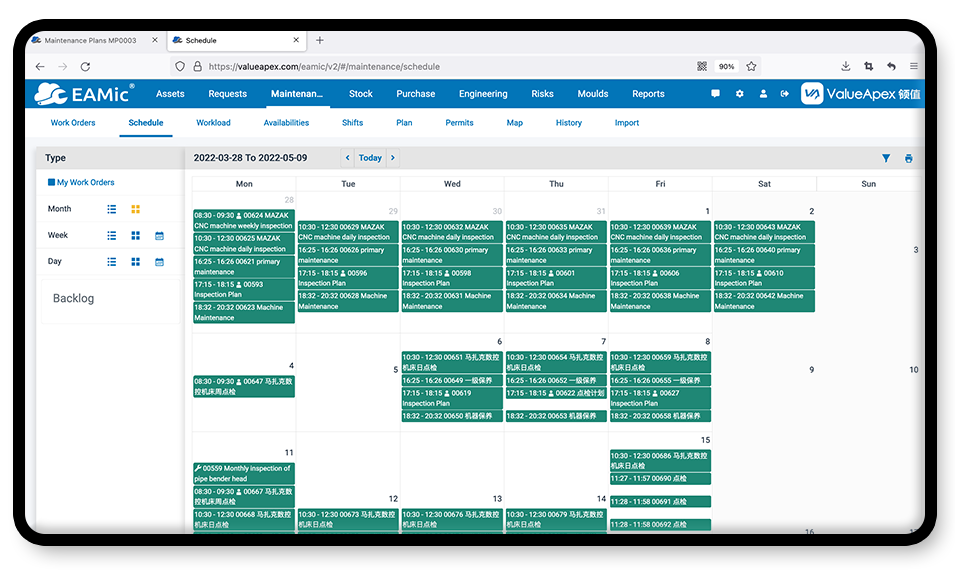Click the crop screenshot icon in browser toolbar
The width and height of the screenshot is (955, 571).
tap(869, 66)
